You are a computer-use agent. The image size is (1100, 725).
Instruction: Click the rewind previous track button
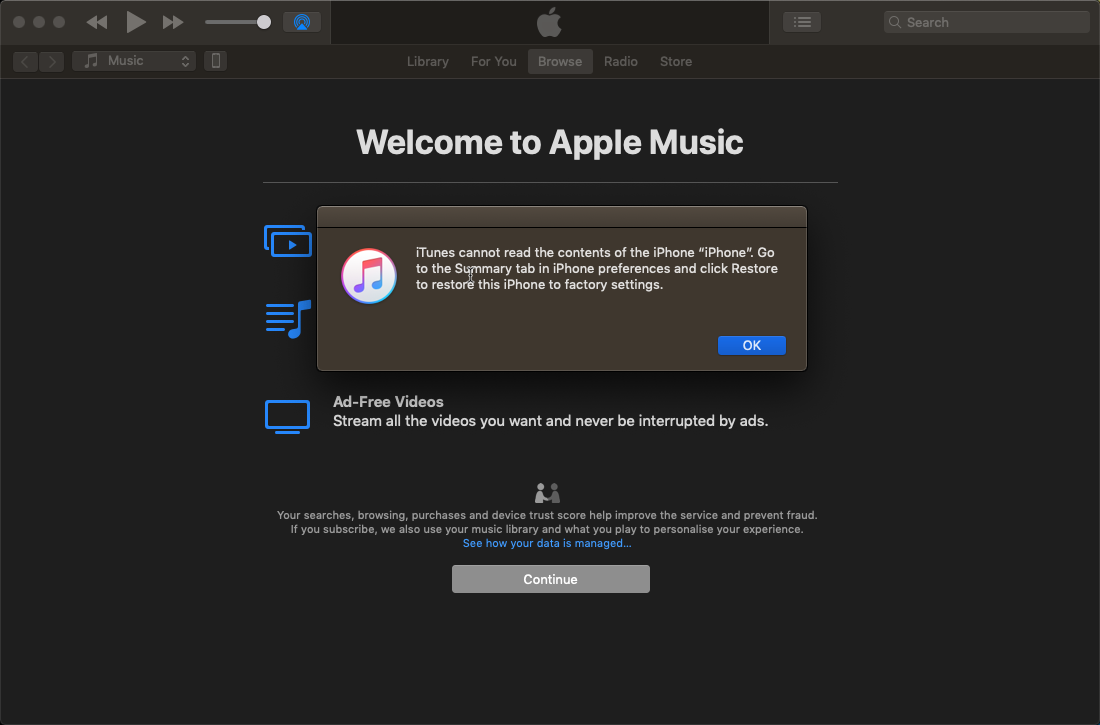[97, 22]
